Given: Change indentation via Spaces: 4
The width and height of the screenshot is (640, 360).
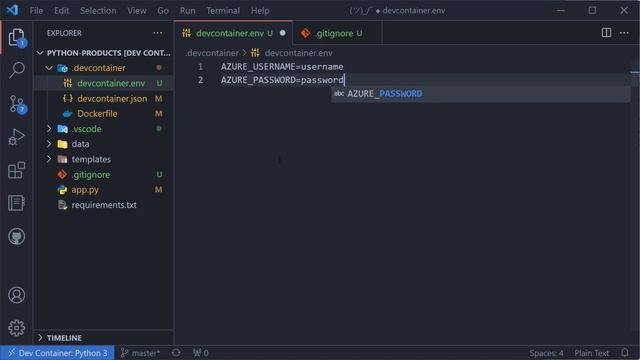Looking at the screenshot, I should tap(546, 353).
